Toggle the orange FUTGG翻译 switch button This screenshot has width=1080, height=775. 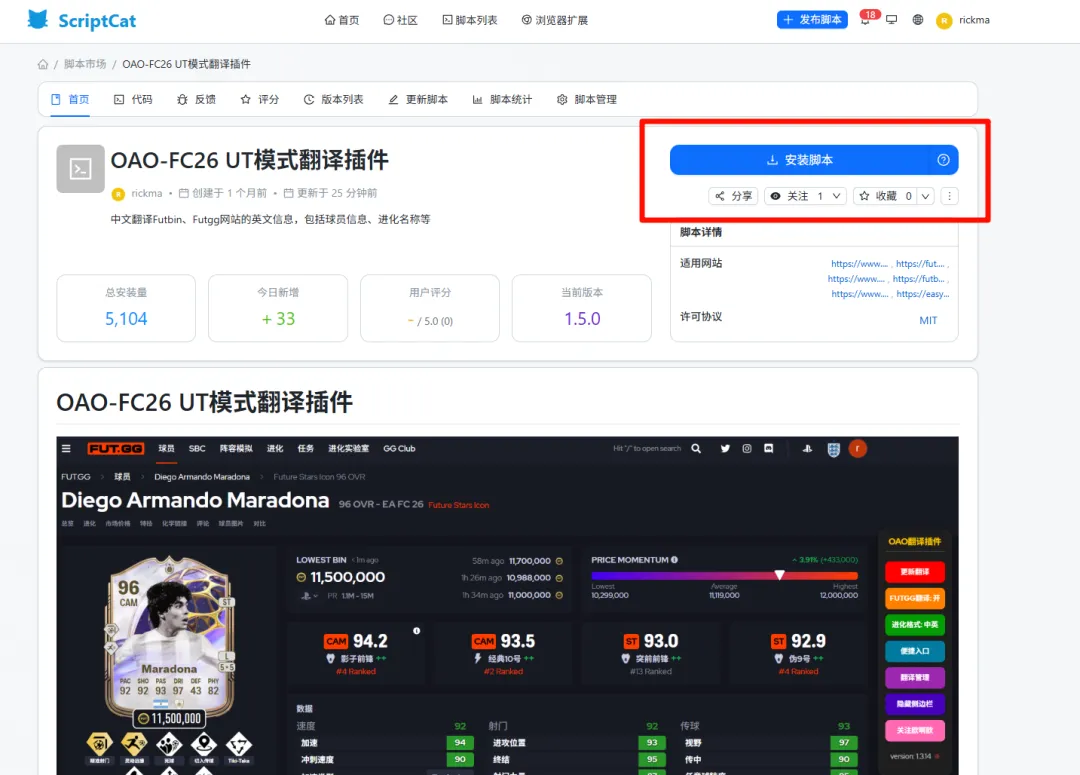(915, 598)
